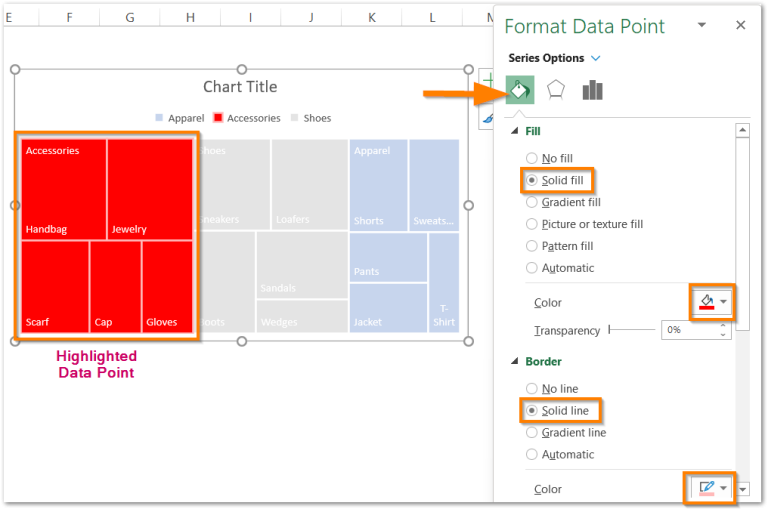Open the Effects pentagon tab

click(x=556, y=90)
